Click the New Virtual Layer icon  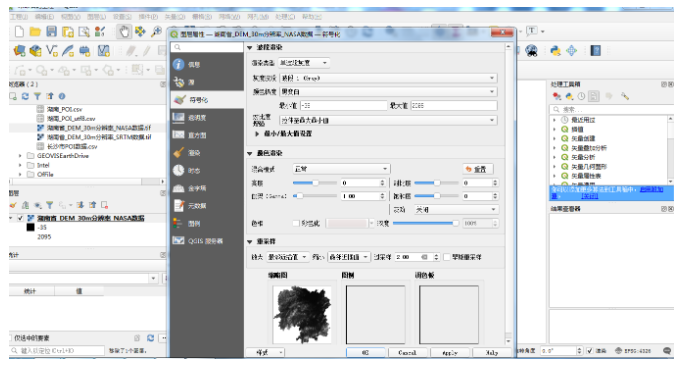[103, 51]
